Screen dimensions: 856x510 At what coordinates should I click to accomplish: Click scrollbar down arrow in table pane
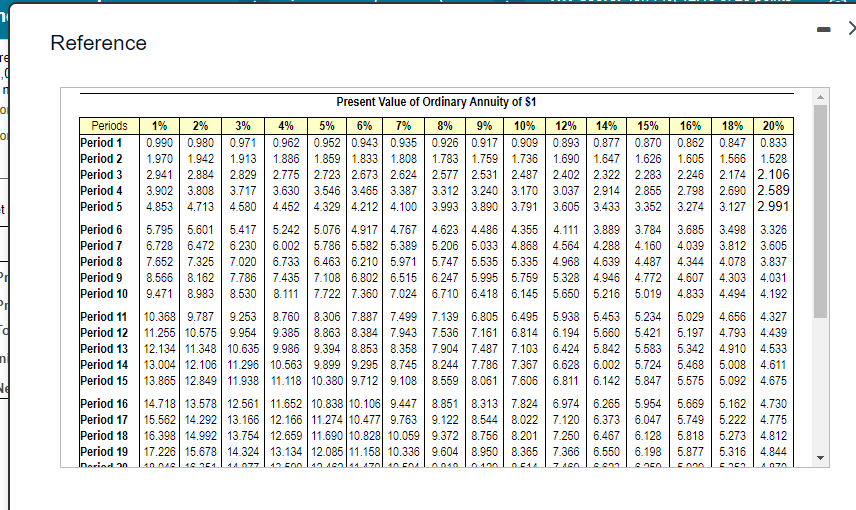click(820, 458)
